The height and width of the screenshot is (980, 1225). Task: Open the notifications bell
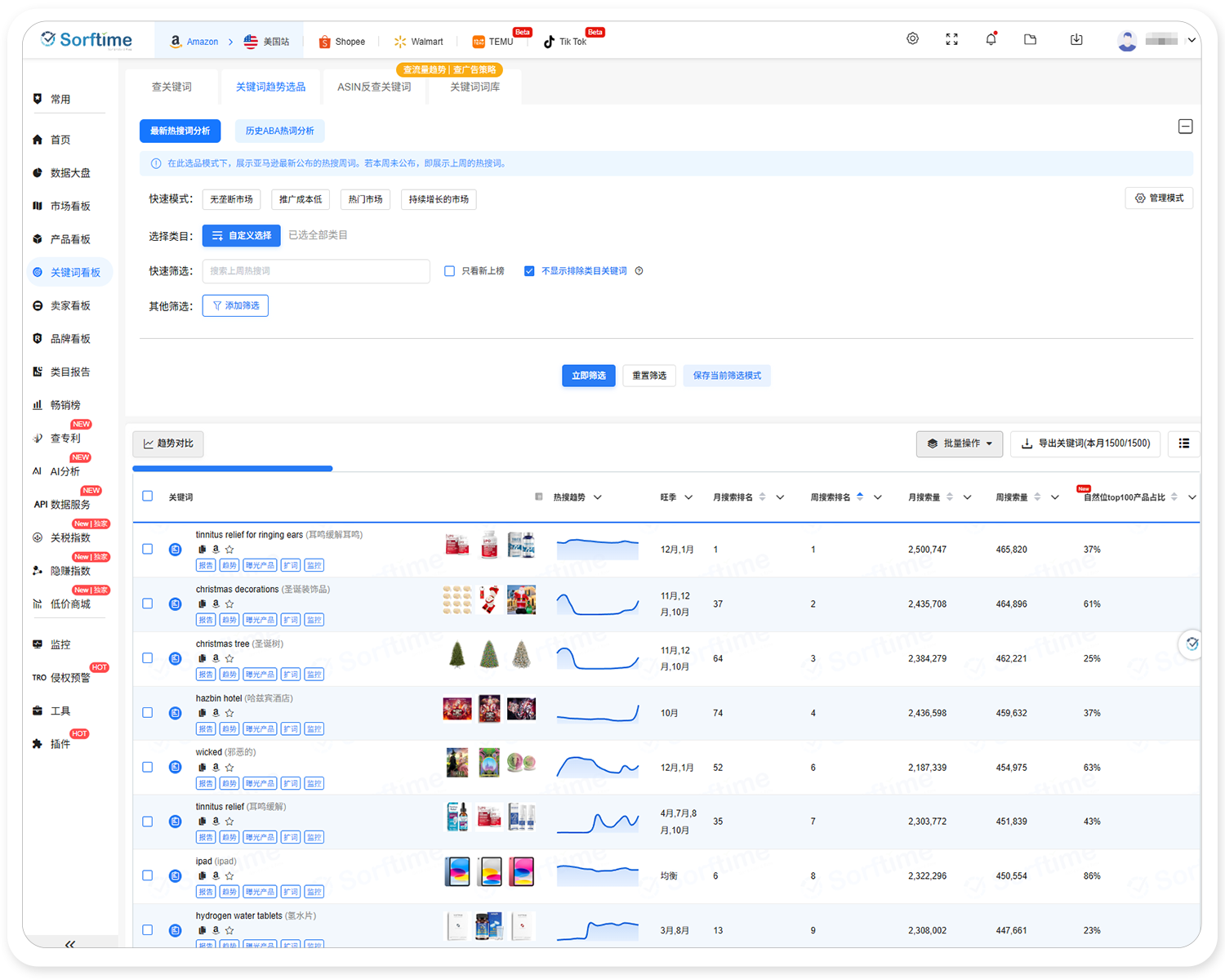point(991,39)
